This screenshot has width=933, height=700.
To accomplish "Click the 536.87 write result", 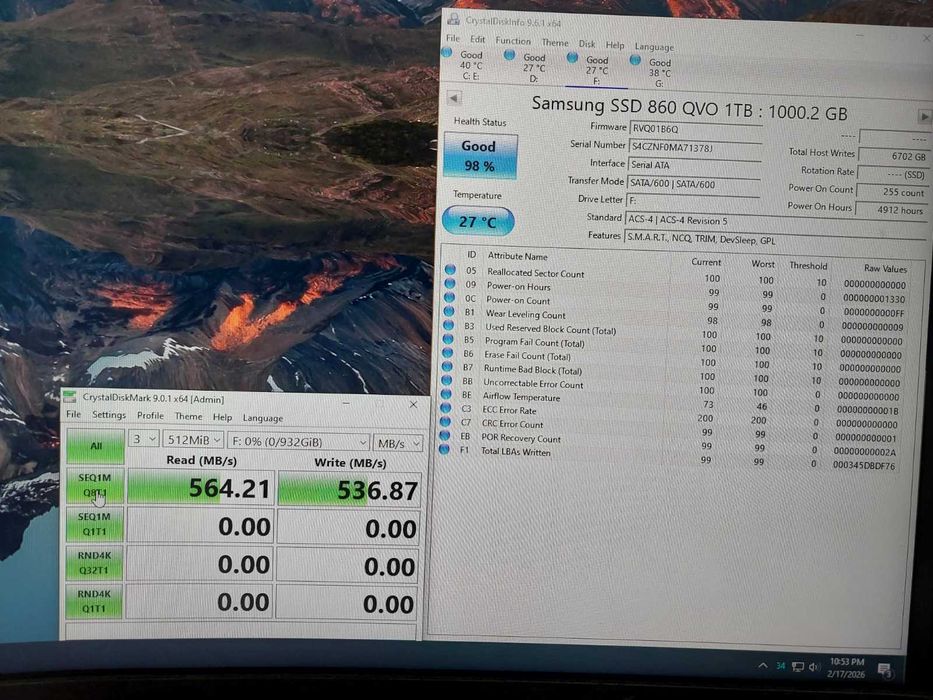I will coord(349,490).
